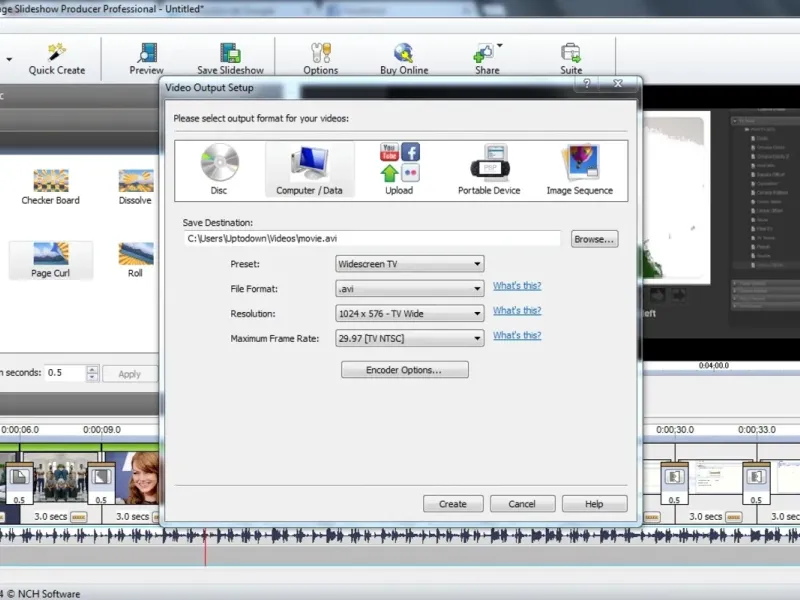This screenshot has width=800, height=600.
Task: Click the Buy Online toolbar icon
Action: point(404,58)
